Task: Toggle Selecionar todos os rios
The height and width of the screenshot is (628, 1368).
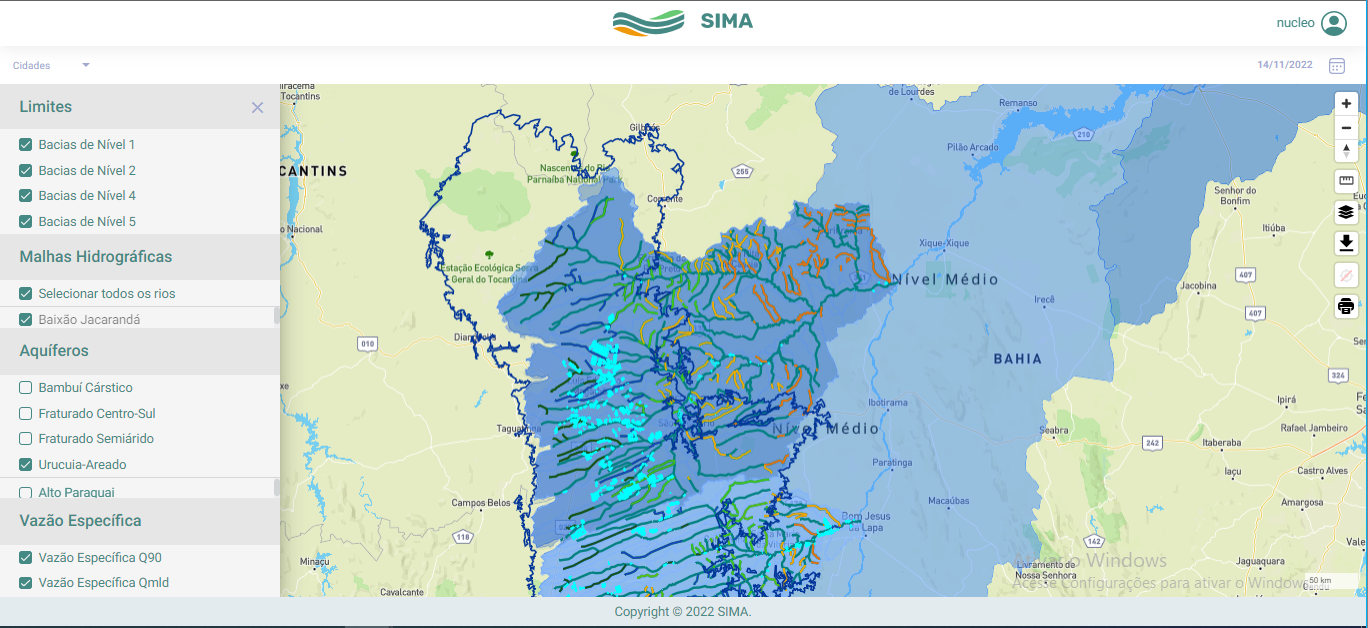Action: coord(26,294)
